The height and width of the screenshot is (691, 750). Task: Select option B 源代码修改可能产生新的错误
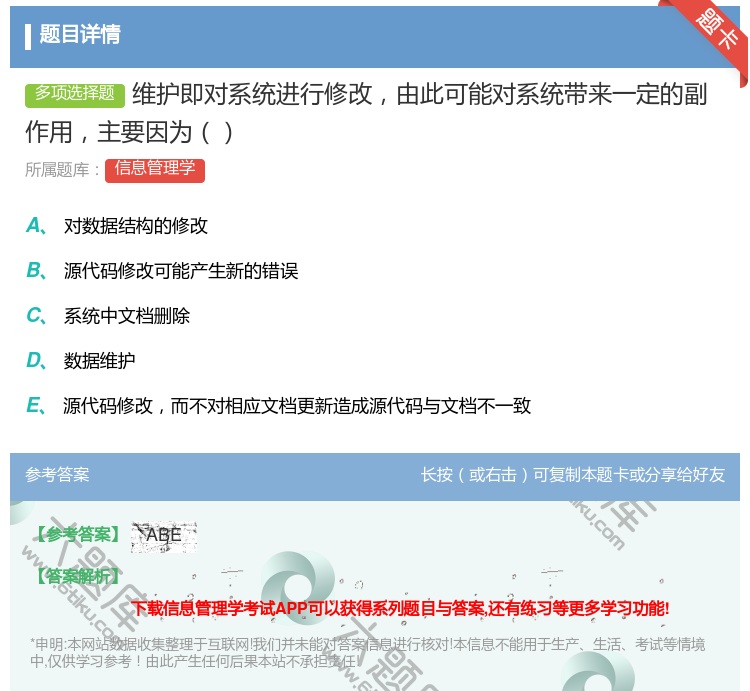[x=181, y=271]
